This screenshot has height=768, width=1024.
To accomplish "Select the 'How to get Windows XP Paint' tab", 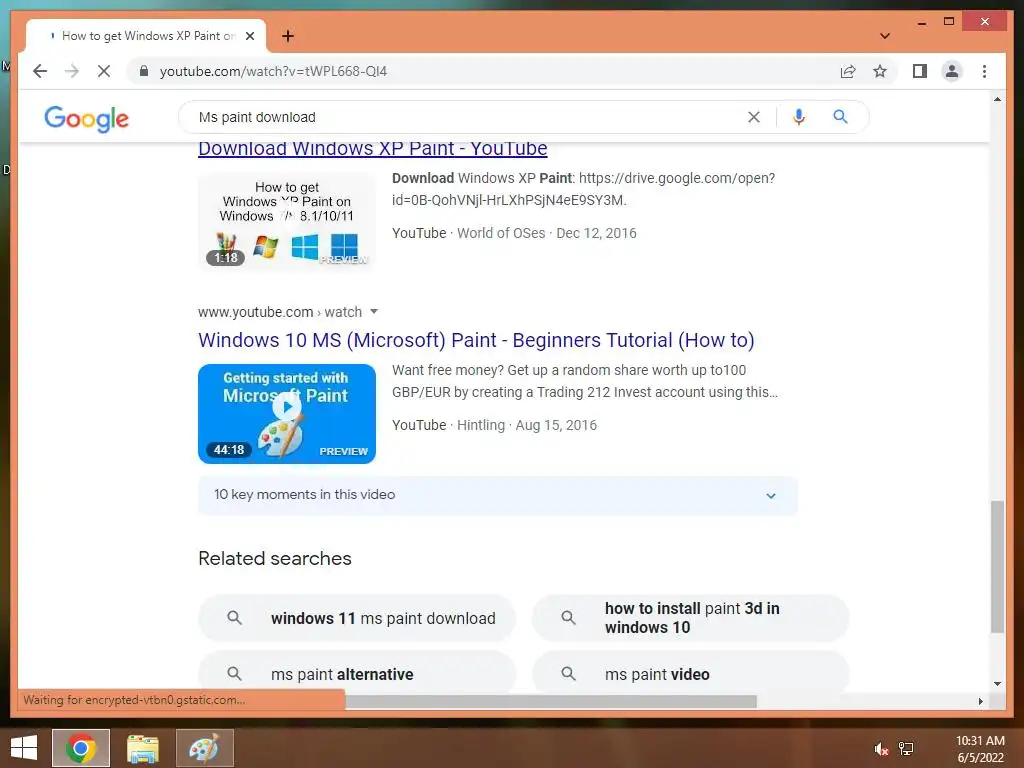I will [146, 36].
